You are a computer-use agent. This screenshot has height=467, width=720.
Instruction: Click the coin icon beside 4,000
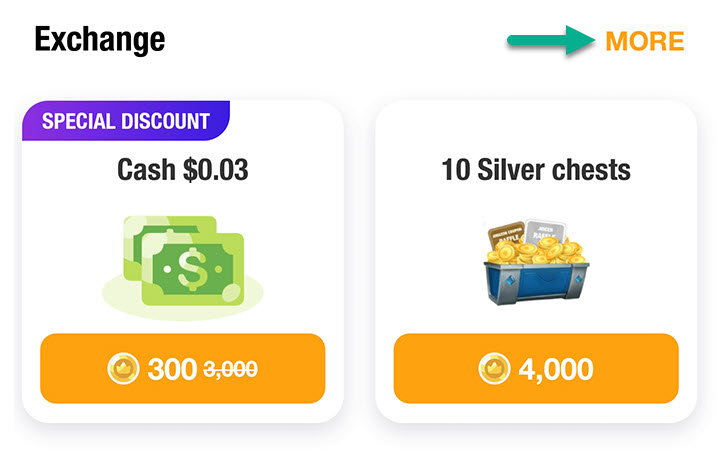click(495, 369)
